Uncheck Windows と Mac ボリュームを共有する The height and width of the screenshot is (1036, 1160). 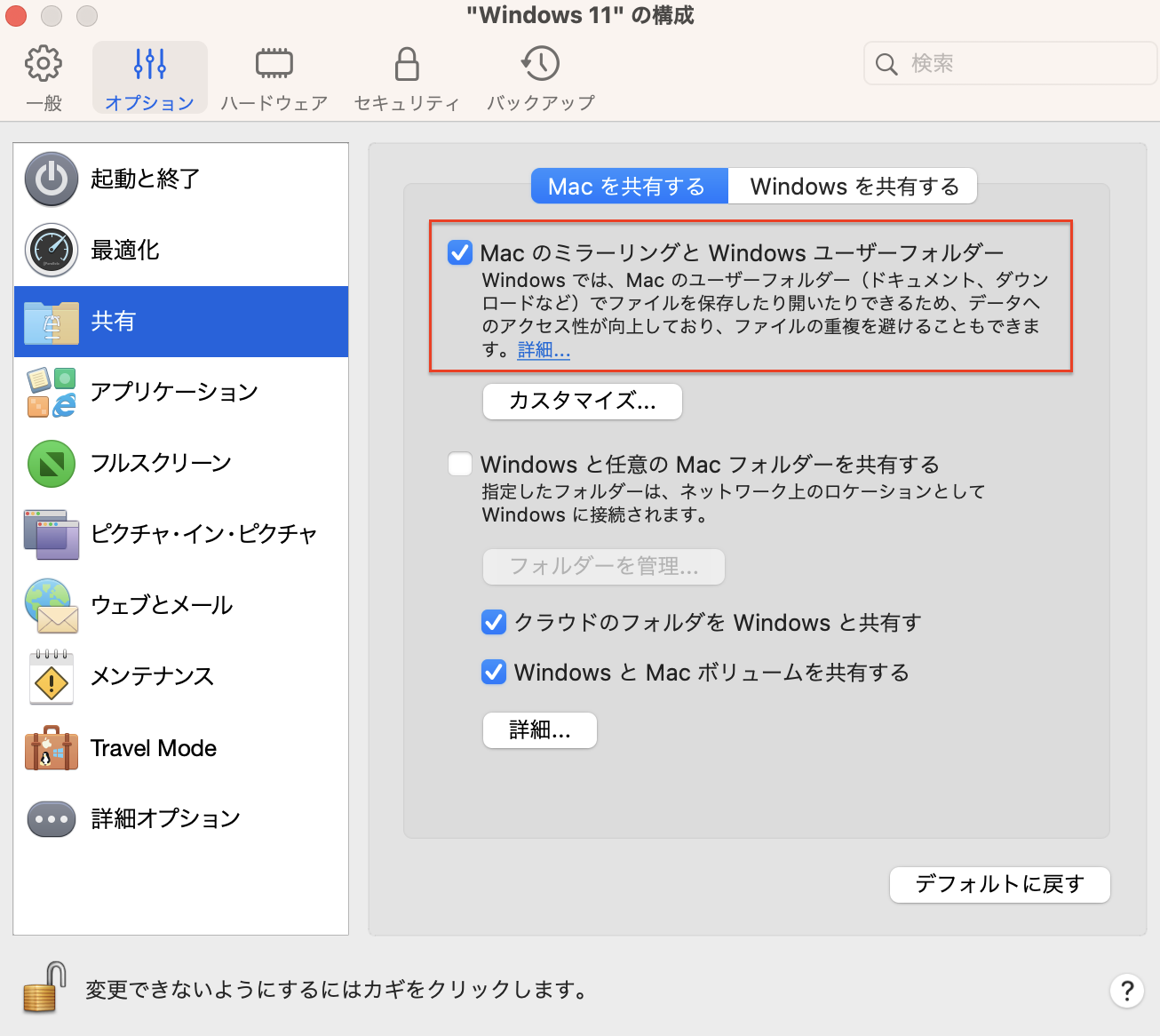pyautogui.click(x=494, y=672)
